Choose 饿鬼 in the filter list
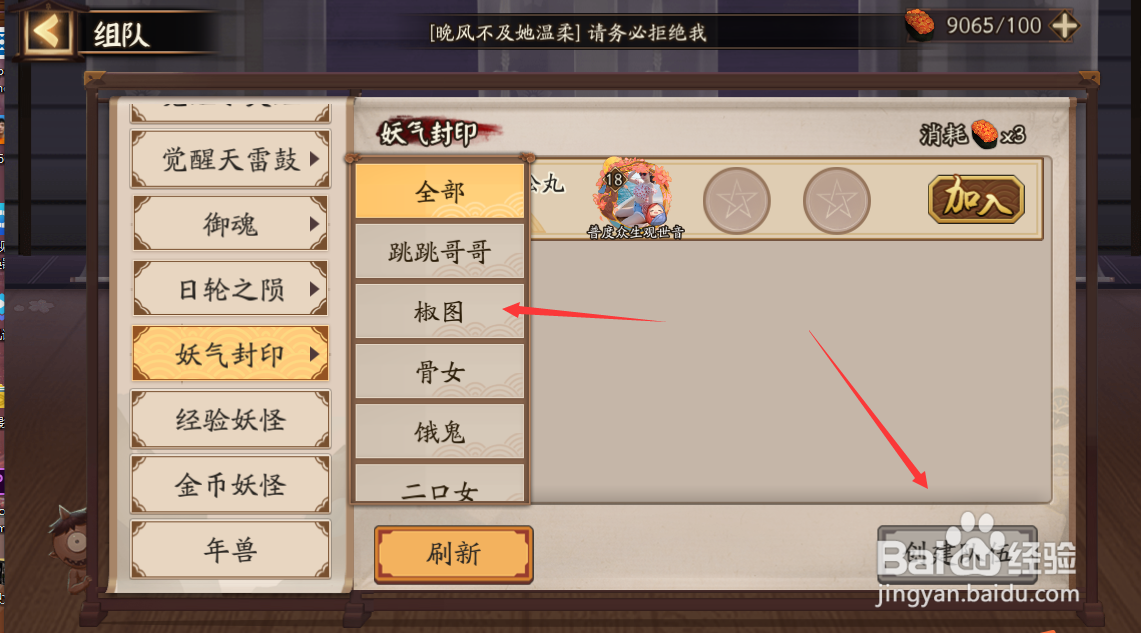The image size is (1141, 633). 440,432
